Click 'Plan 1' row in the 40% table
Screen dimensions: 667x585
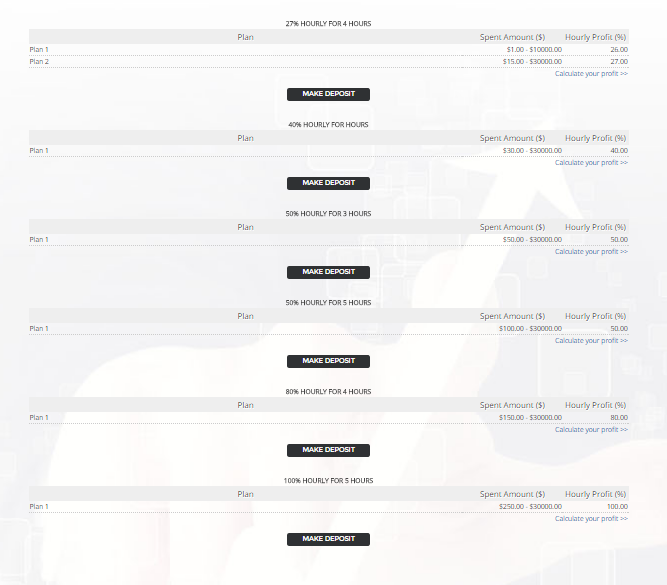[328, 150]
